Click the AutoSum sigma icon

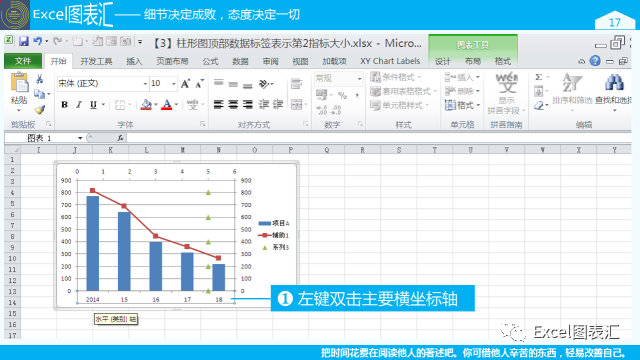point(539,77)
